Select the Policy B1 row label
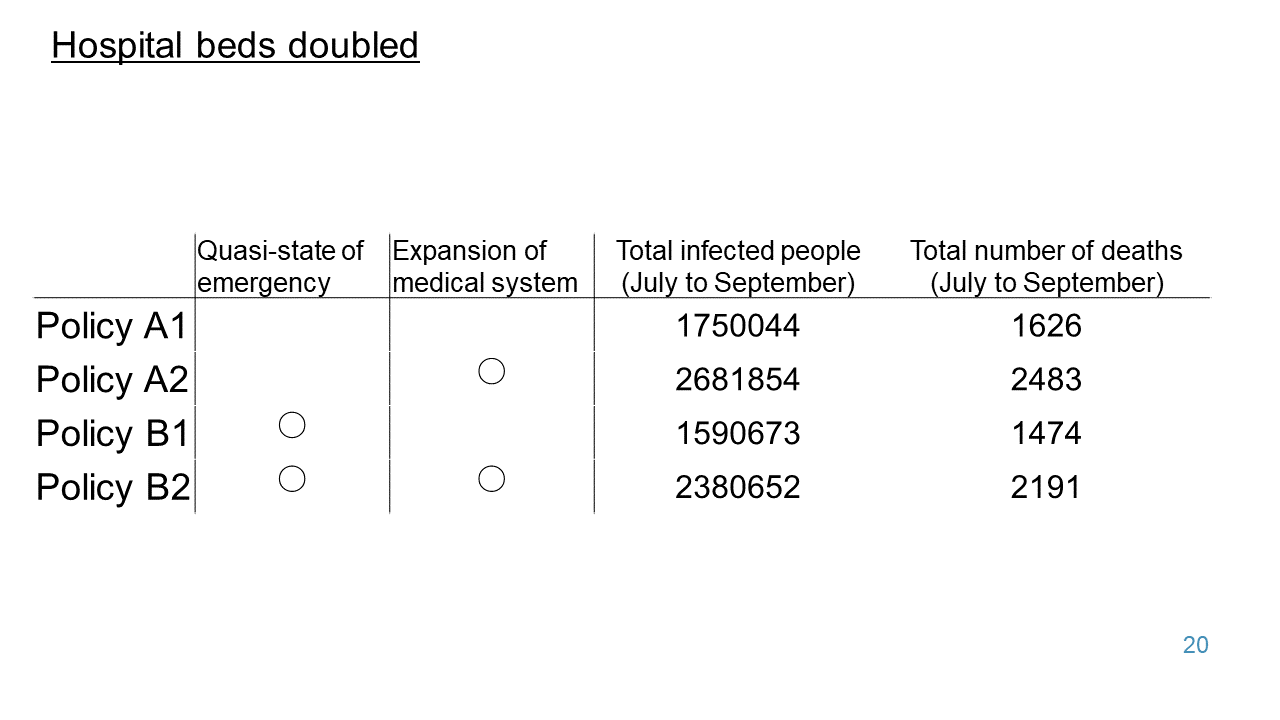This screenshot has width=1280, height=720. 112,434
